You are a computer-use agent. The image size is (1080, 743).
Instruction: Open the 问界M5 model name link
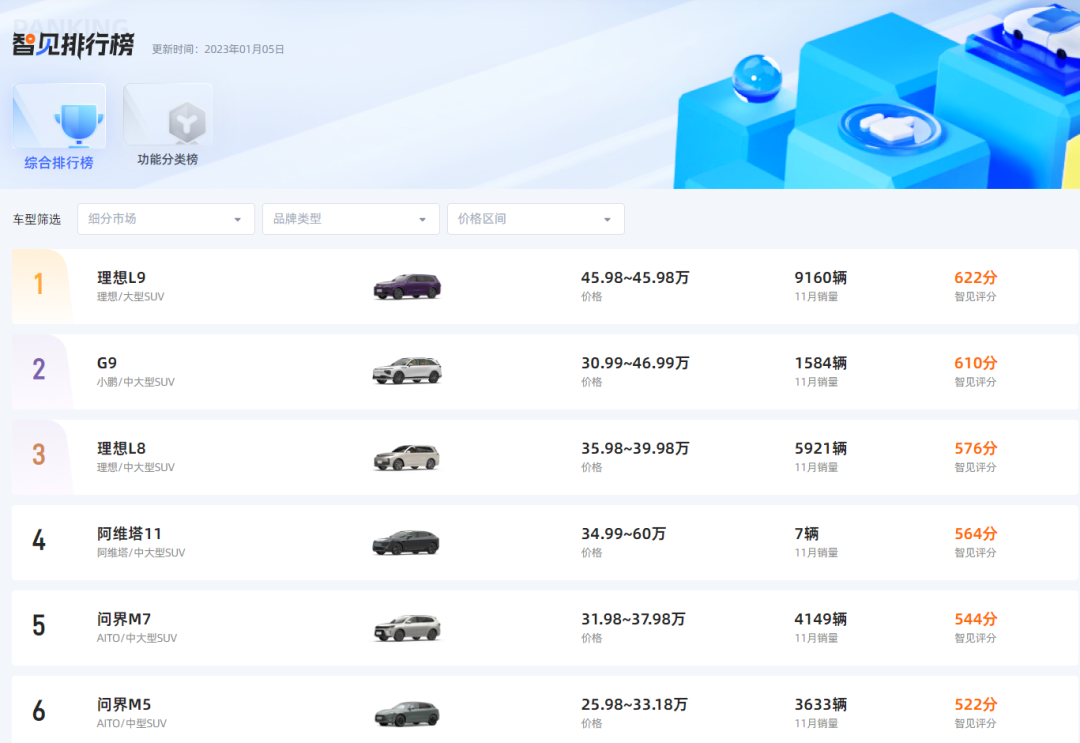tap(124, 704)
